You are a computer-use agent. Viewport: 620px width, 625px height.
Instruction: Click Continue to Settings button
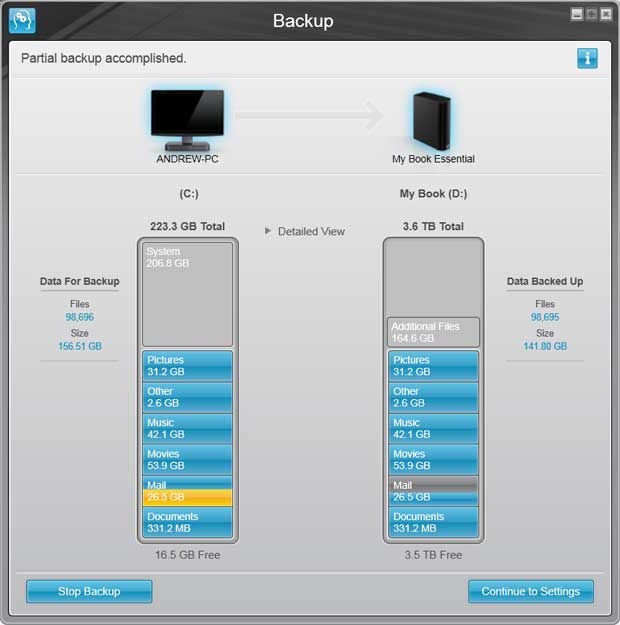(x=531, y=591)
